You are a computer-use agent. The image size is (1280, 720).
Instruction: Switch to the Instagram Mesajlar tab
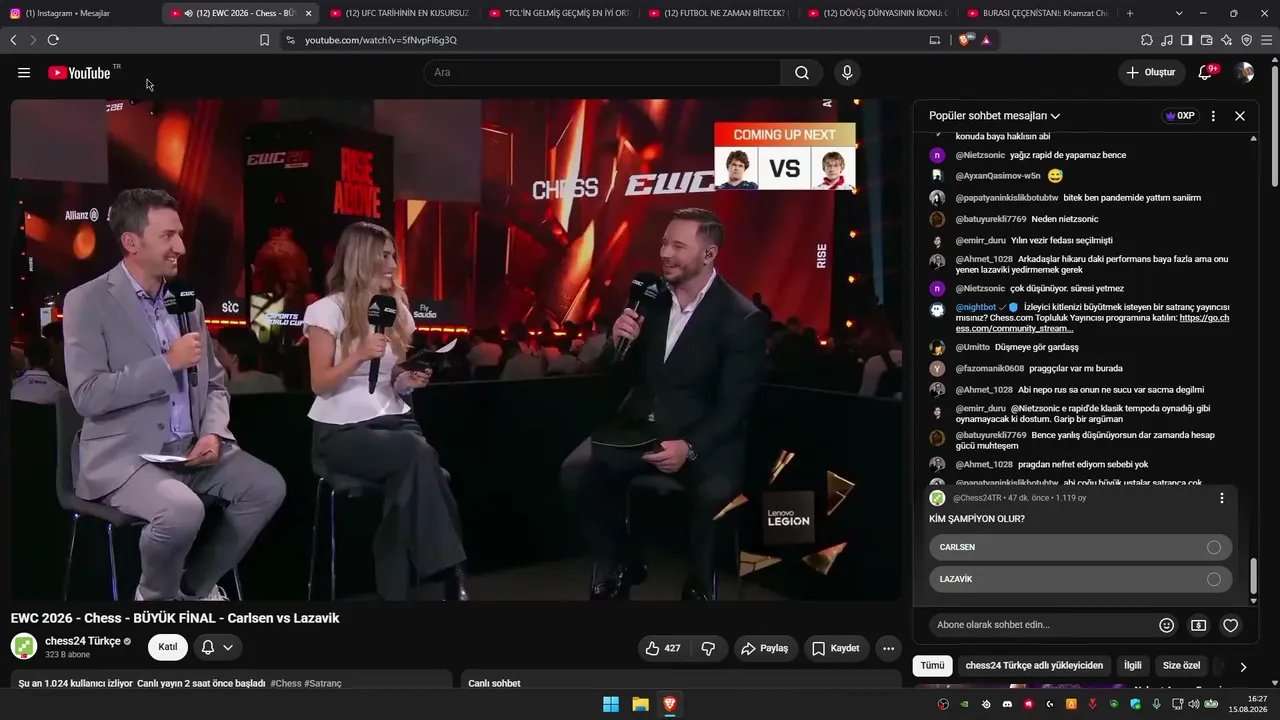point(80,13)
